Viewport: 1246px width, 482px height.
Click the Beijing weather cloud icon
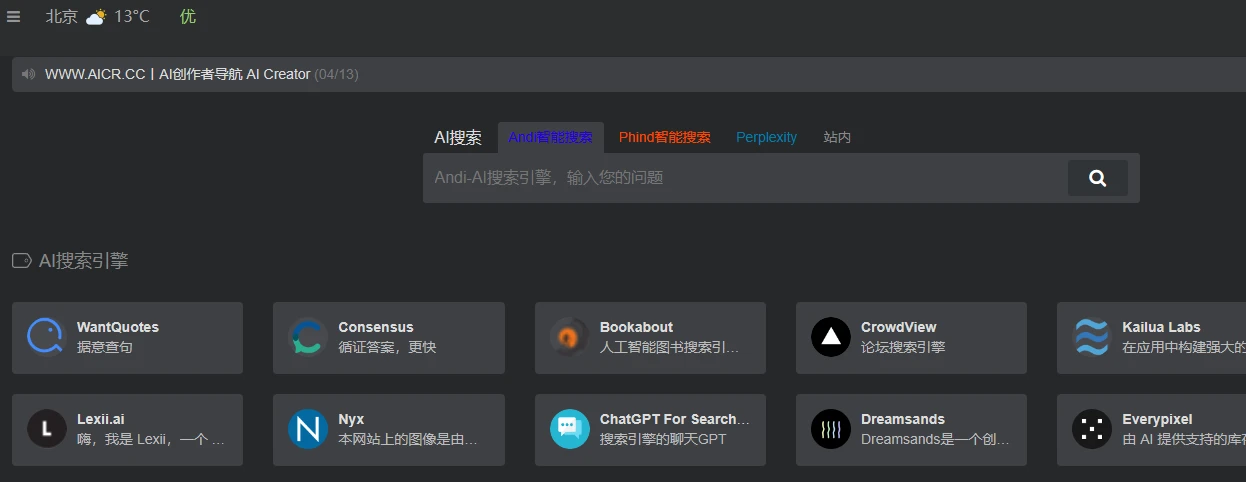95,17
